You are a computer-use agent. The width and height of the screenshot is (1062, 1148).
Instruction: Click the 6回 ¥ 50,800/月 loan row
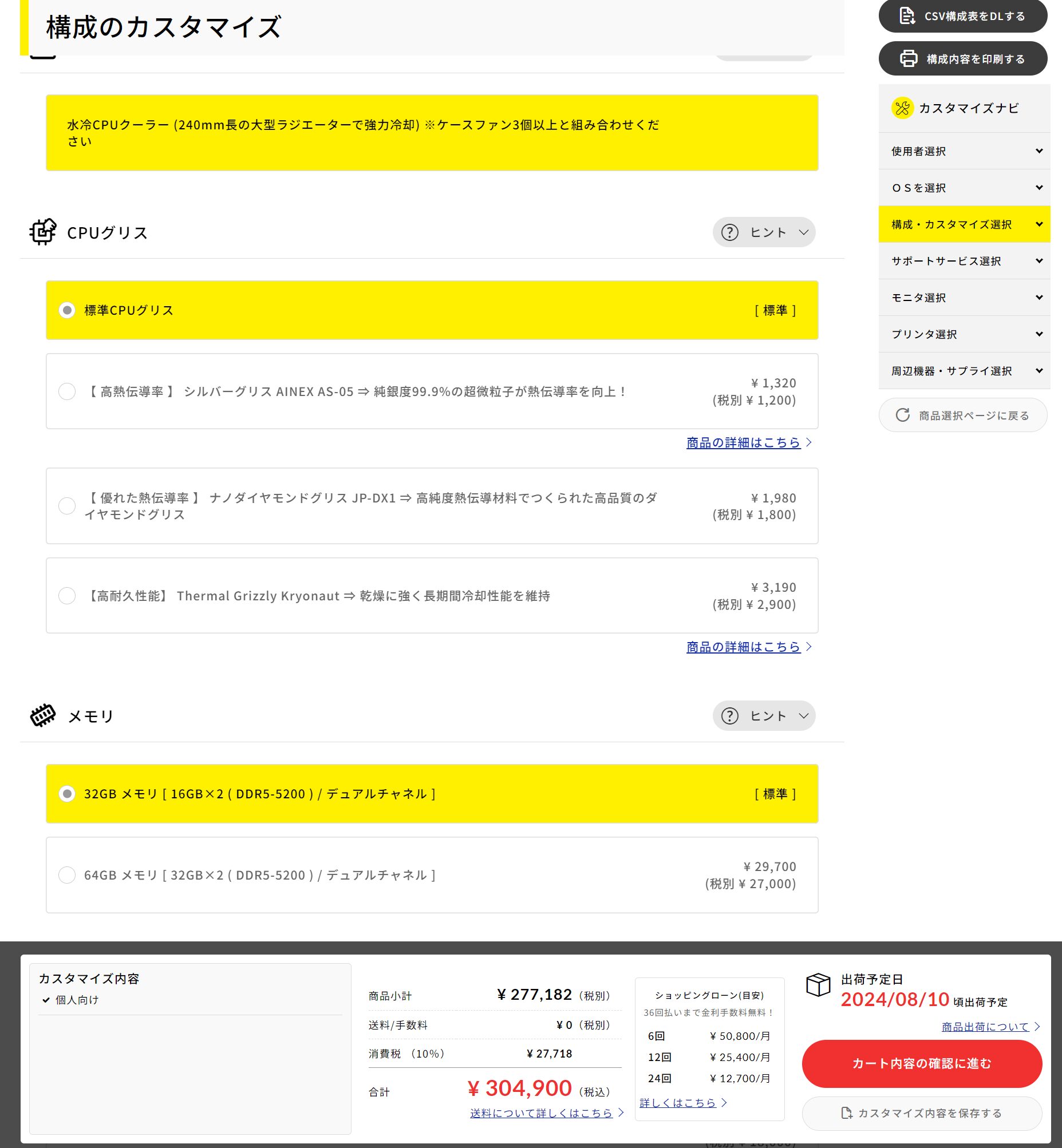point(709,1036)
